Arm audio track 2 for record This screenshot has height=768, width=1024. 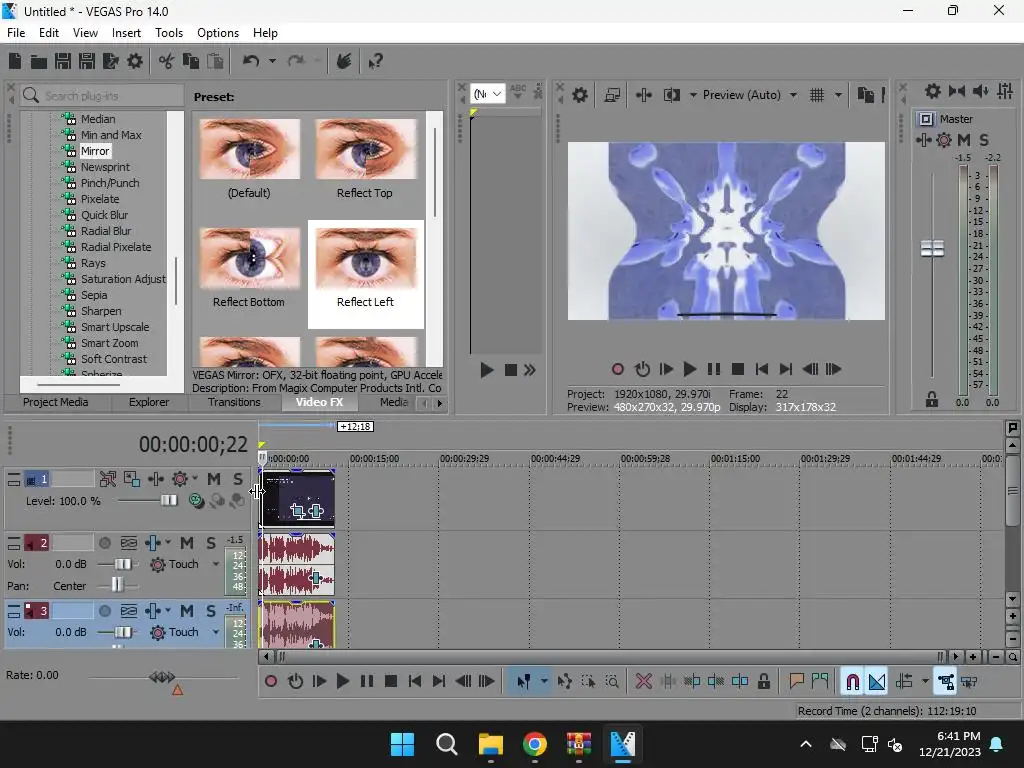104,543
